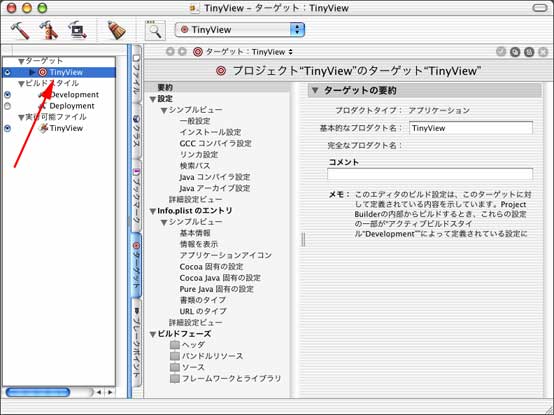Click the round clock-like icon on the navigation bar
The image size is (554, 415).
pyautogui.click(x=515, y=52)
